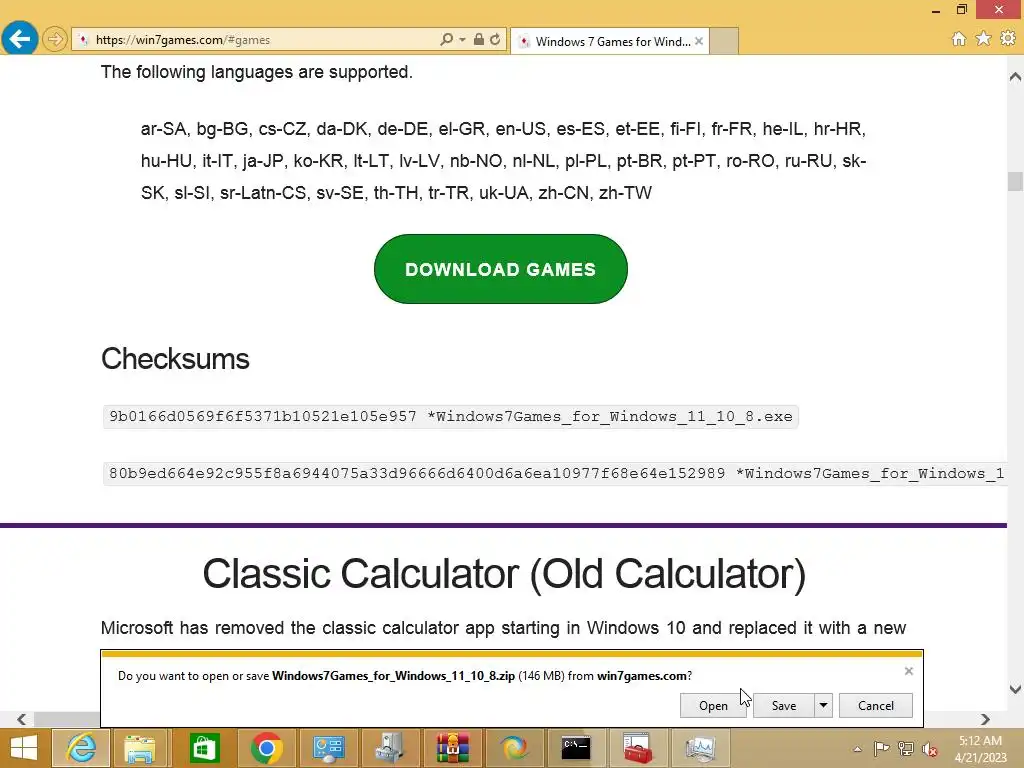Show hidden tray icons arrow
The image size is (1024, 768).
pos(857,749)
